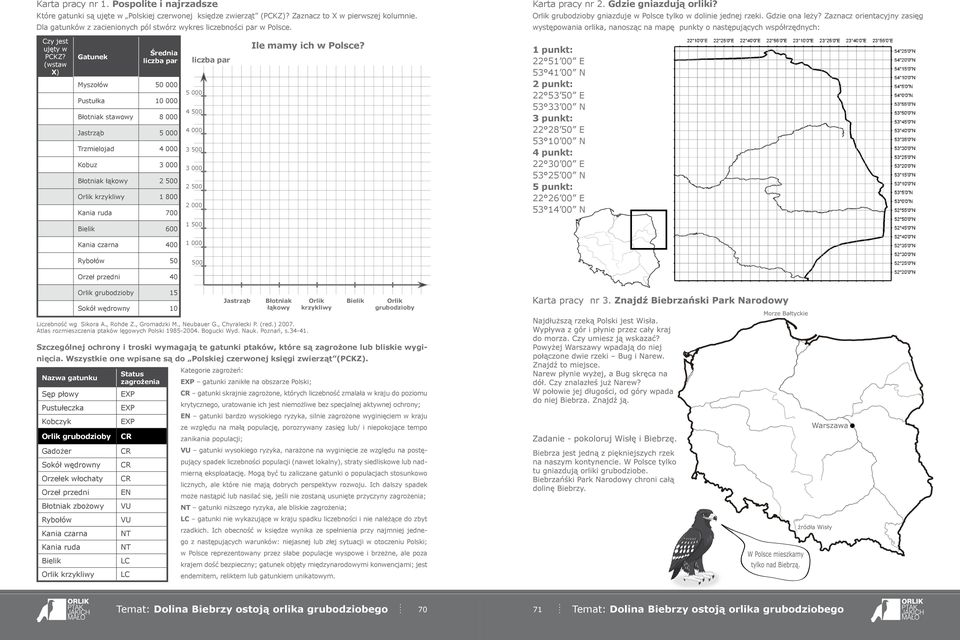This screenshot has height=640, width=960.
Task: Click the 'Błotniak stawowy' species cell
Action: pyautogui.click(x=105, y=116)
